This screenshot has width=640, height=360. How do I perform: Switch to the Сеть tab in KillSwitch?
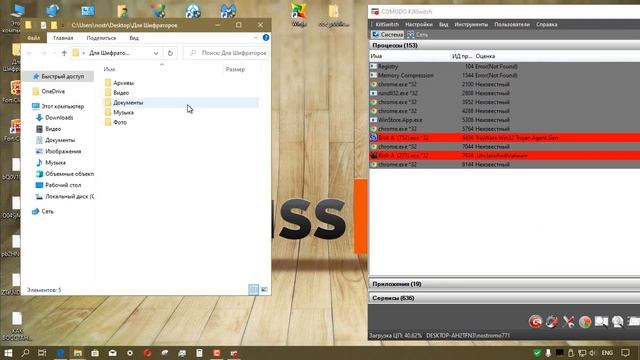pyautogui.click(x=417, y=35)
